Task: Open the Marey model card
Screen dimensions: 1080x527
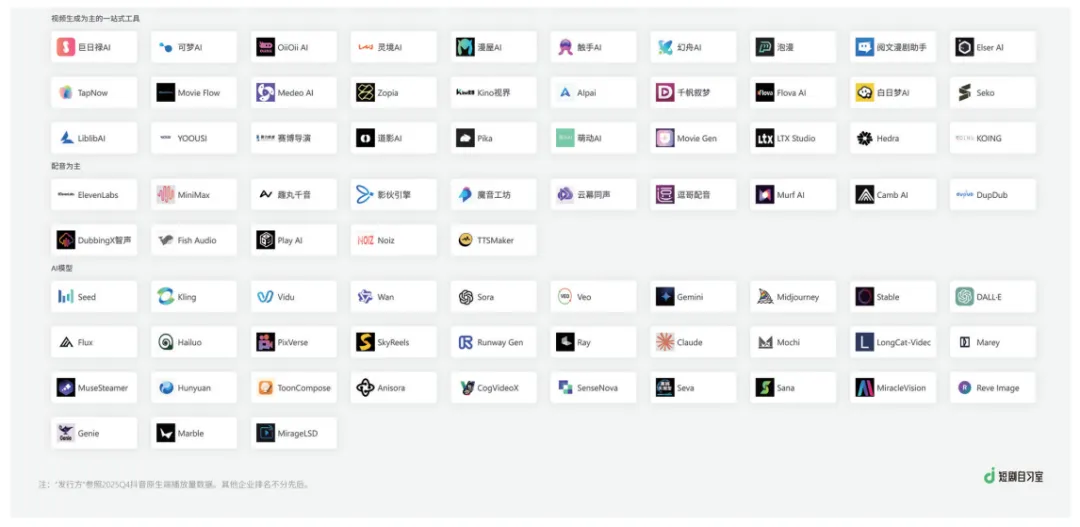Action: 993,342
